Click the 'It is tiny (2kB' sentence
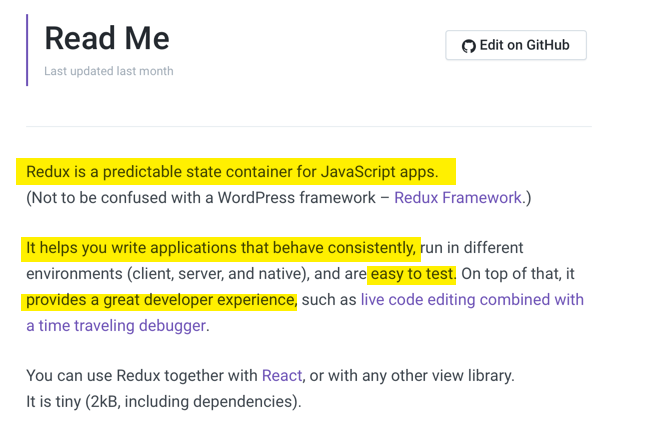 tap(163, 402)
